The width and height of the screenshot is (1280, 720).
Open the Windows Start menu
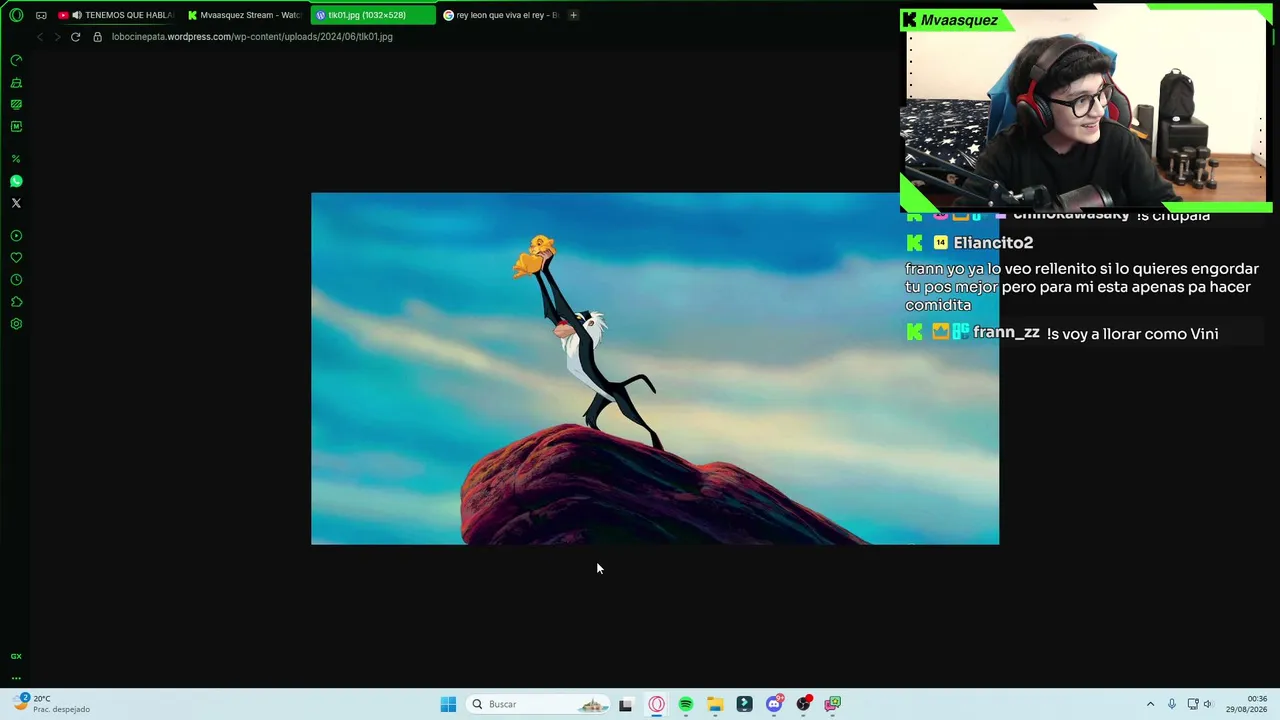click(x=448, y=704)
